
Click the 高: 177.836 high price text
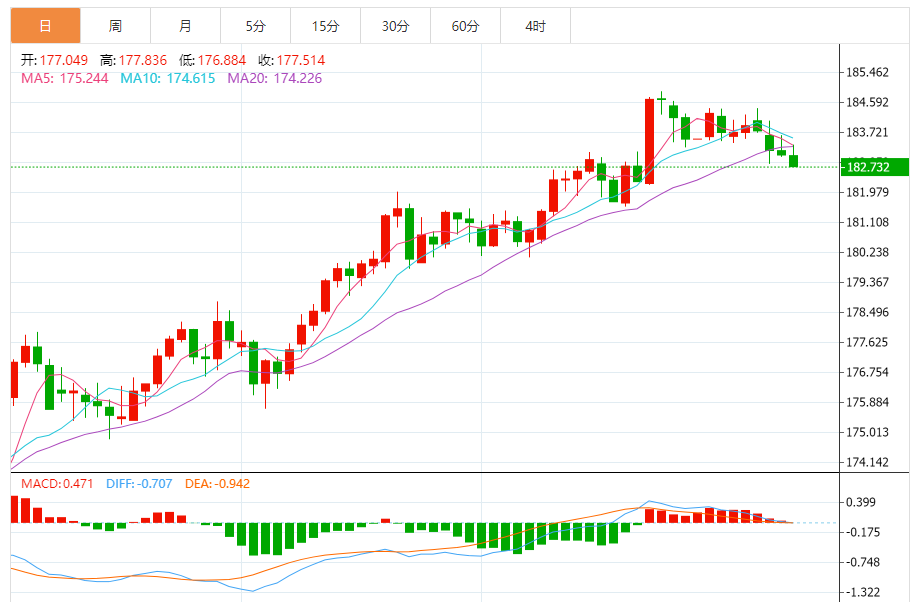pos(133,61)
